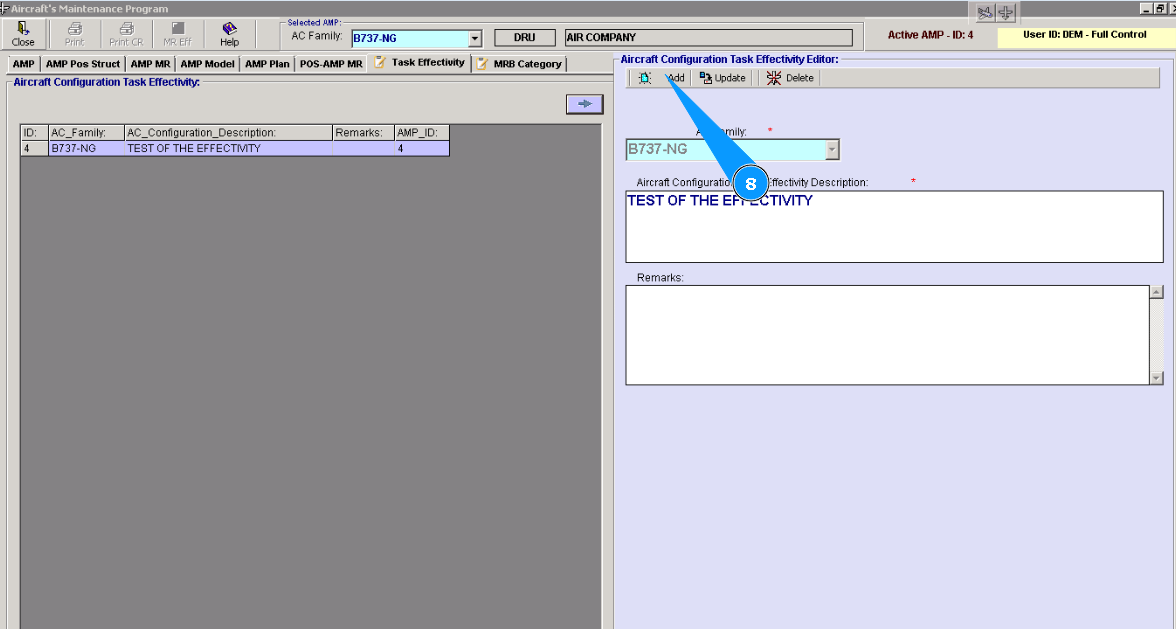Click the User ID: DEM - Full Control label

tap(1084, 34)
